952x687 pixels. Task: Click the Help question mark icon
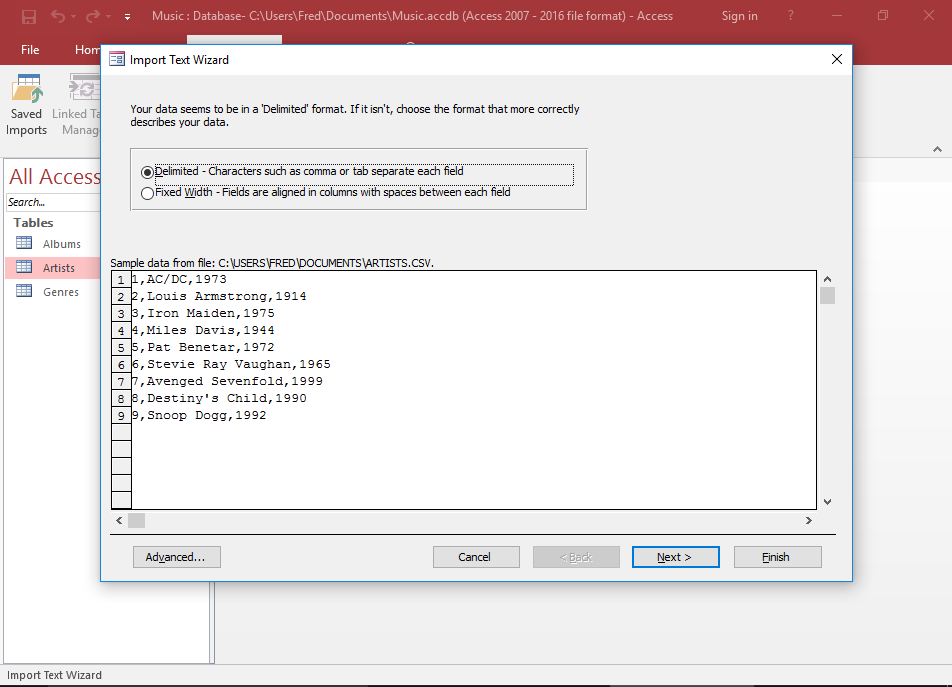click(790, 16)
